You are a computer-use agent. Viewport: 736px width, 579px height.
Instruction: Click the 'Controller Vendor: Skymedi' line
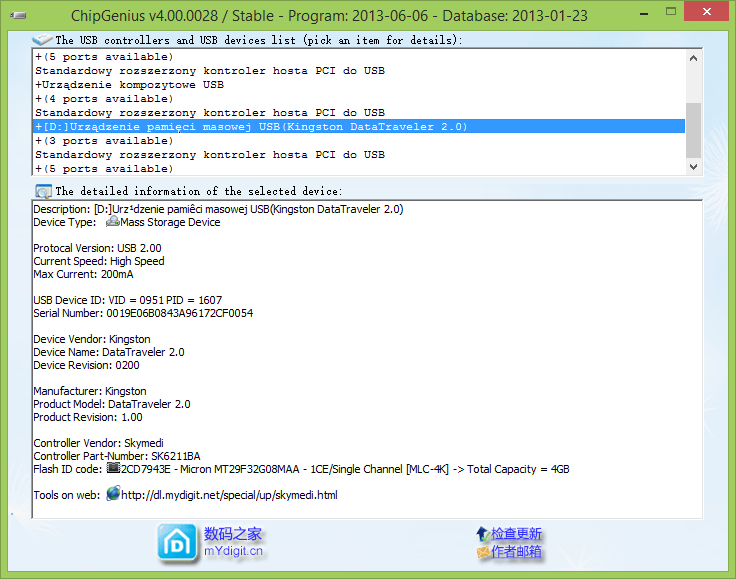(x=99, y=443)
